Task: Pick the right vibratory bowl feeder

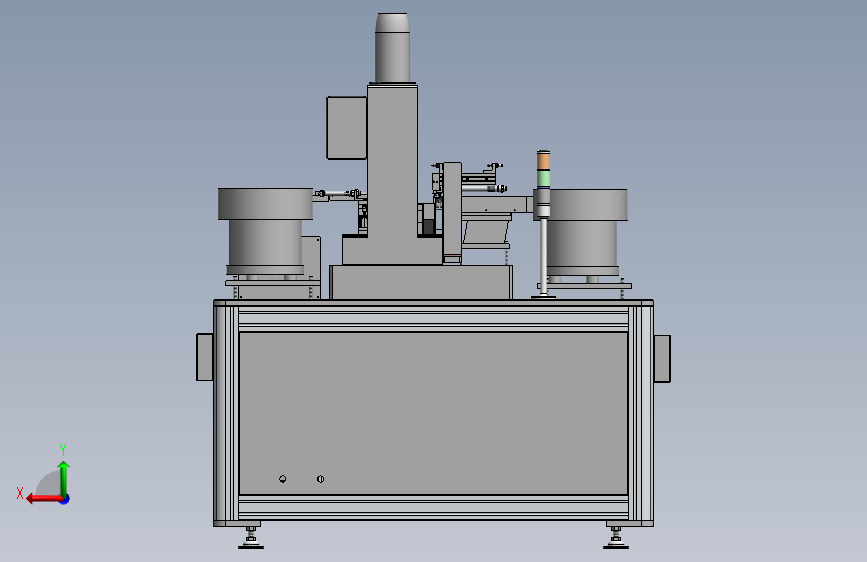Action: tap(586, 232)
